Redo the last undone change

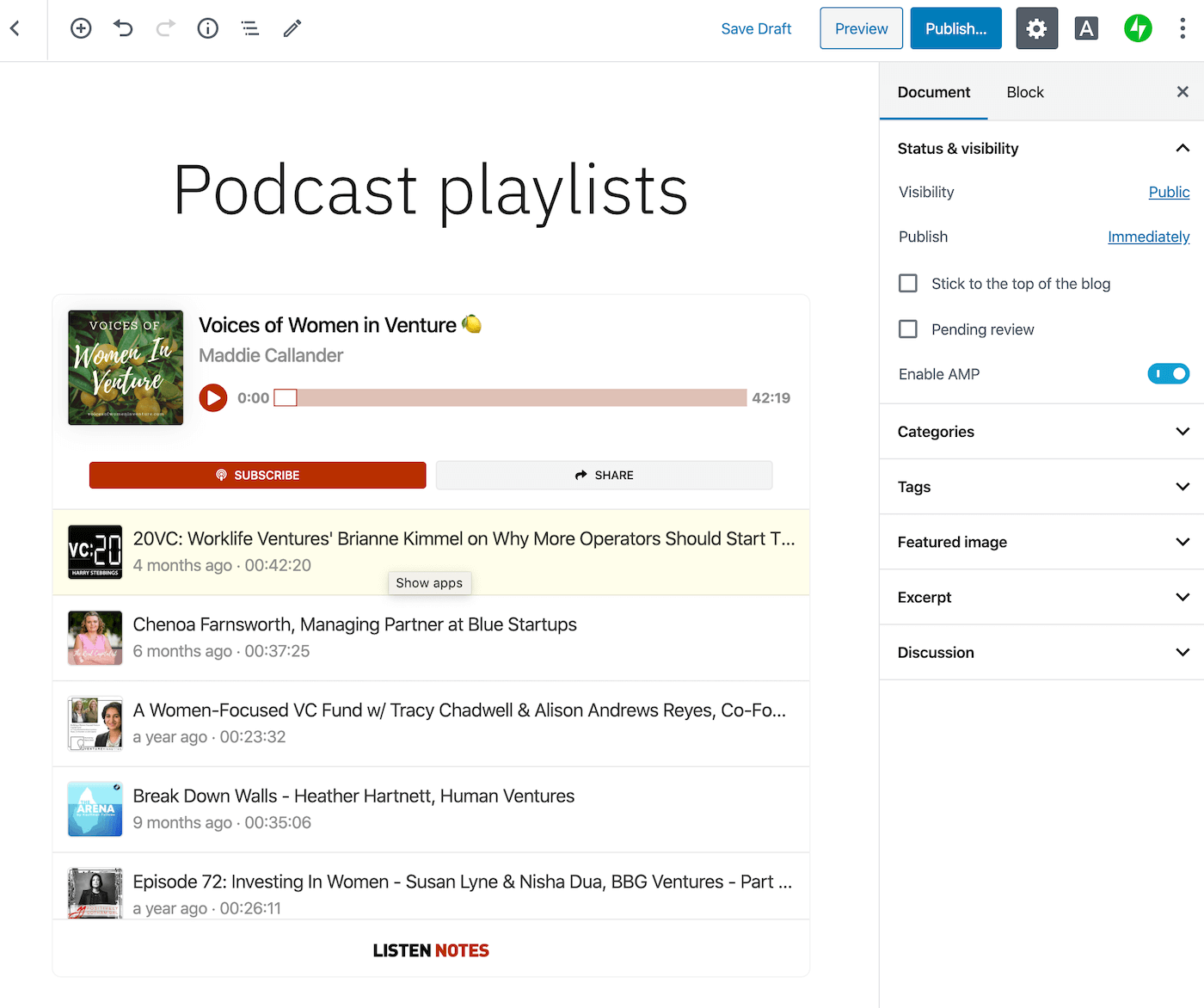point(165,28)
